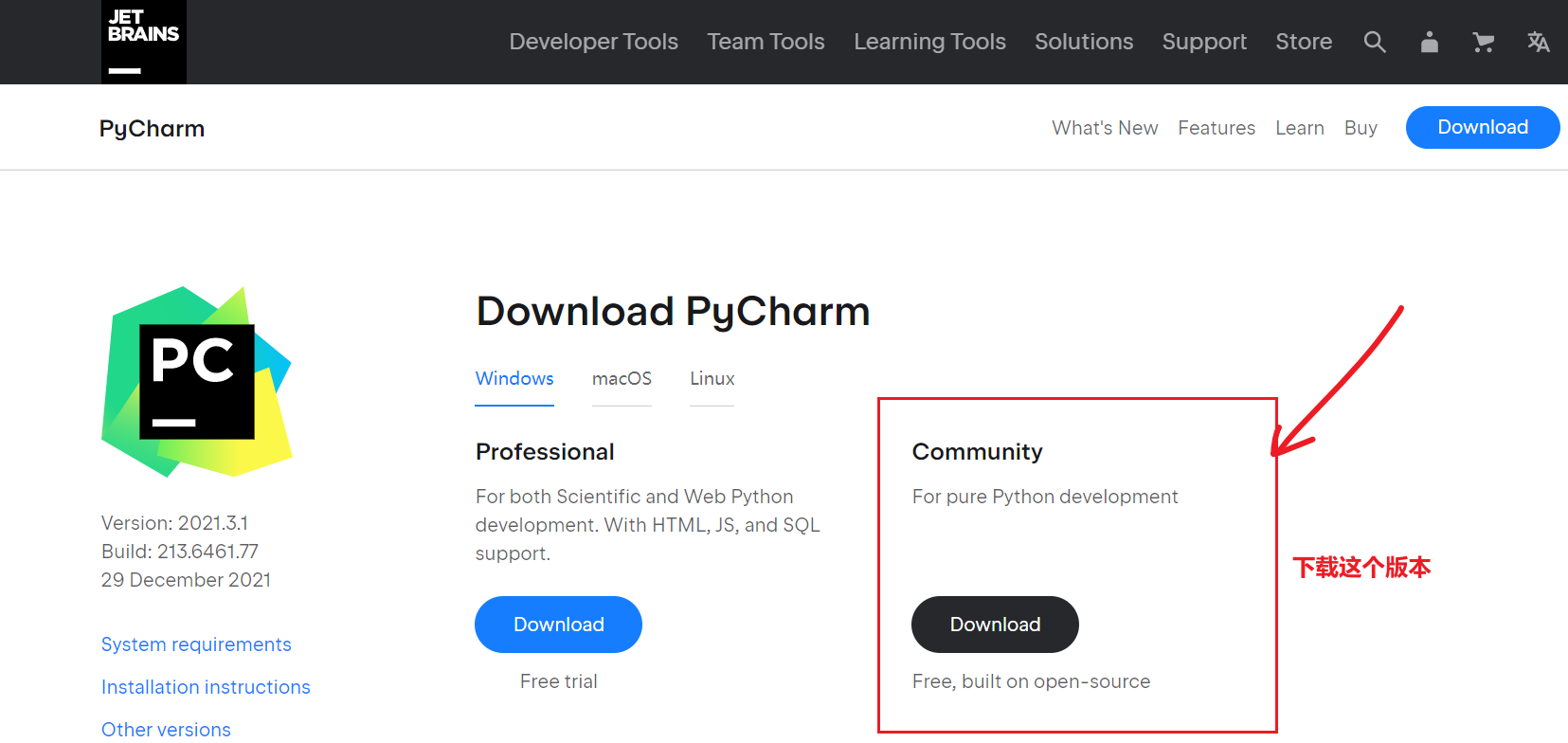
Task: Click the Professional edition heading
Action: [x=545, y=452]
